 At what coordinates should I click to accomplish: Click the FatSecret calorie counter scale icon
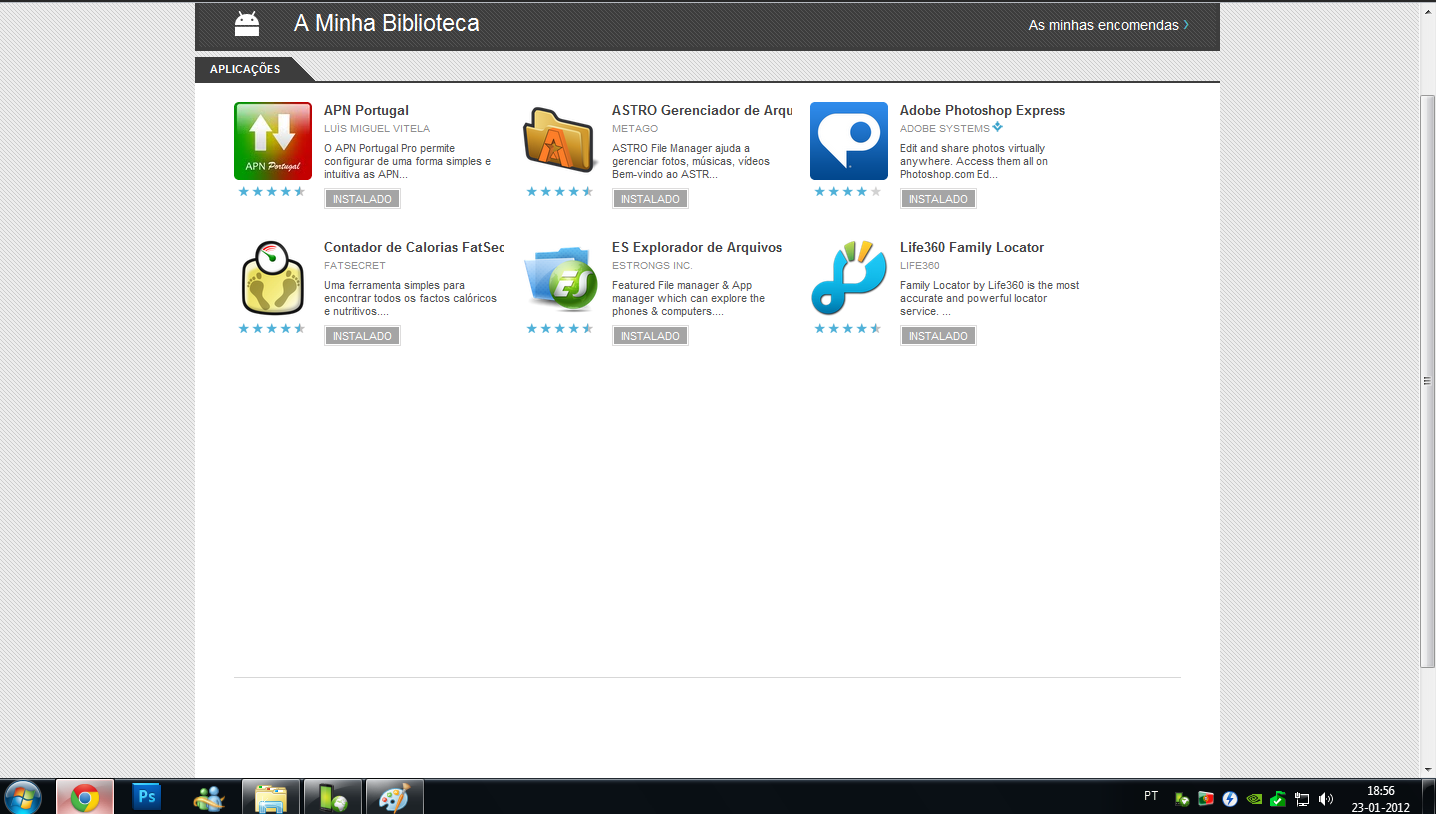pos(272,278)
